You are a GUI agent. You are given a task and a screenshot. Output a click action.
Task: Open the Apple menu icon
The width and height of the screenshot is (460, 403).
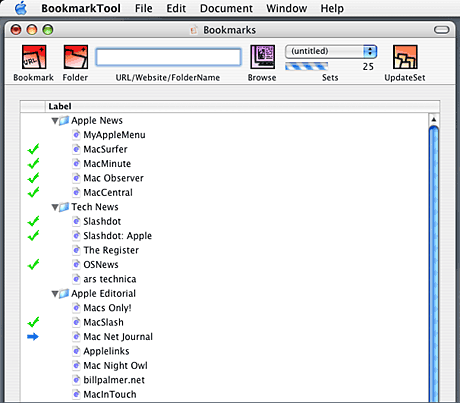click(21, 8)
